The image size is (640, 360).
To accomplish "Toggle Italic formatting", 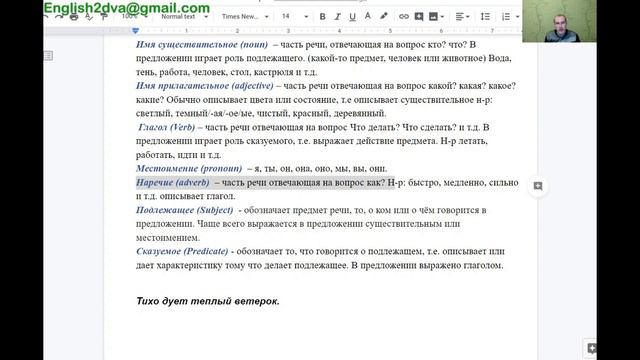I will [338, 17].
